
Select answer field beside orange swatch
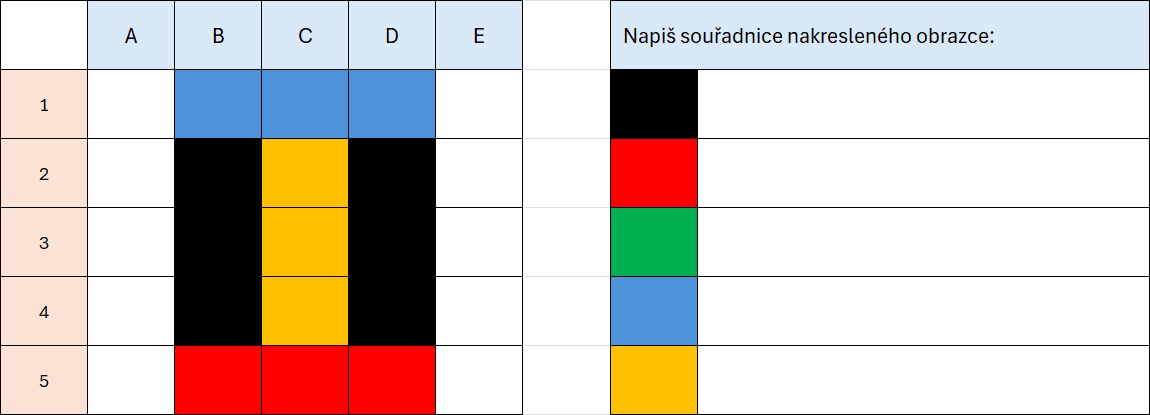(x=922, y=380)
